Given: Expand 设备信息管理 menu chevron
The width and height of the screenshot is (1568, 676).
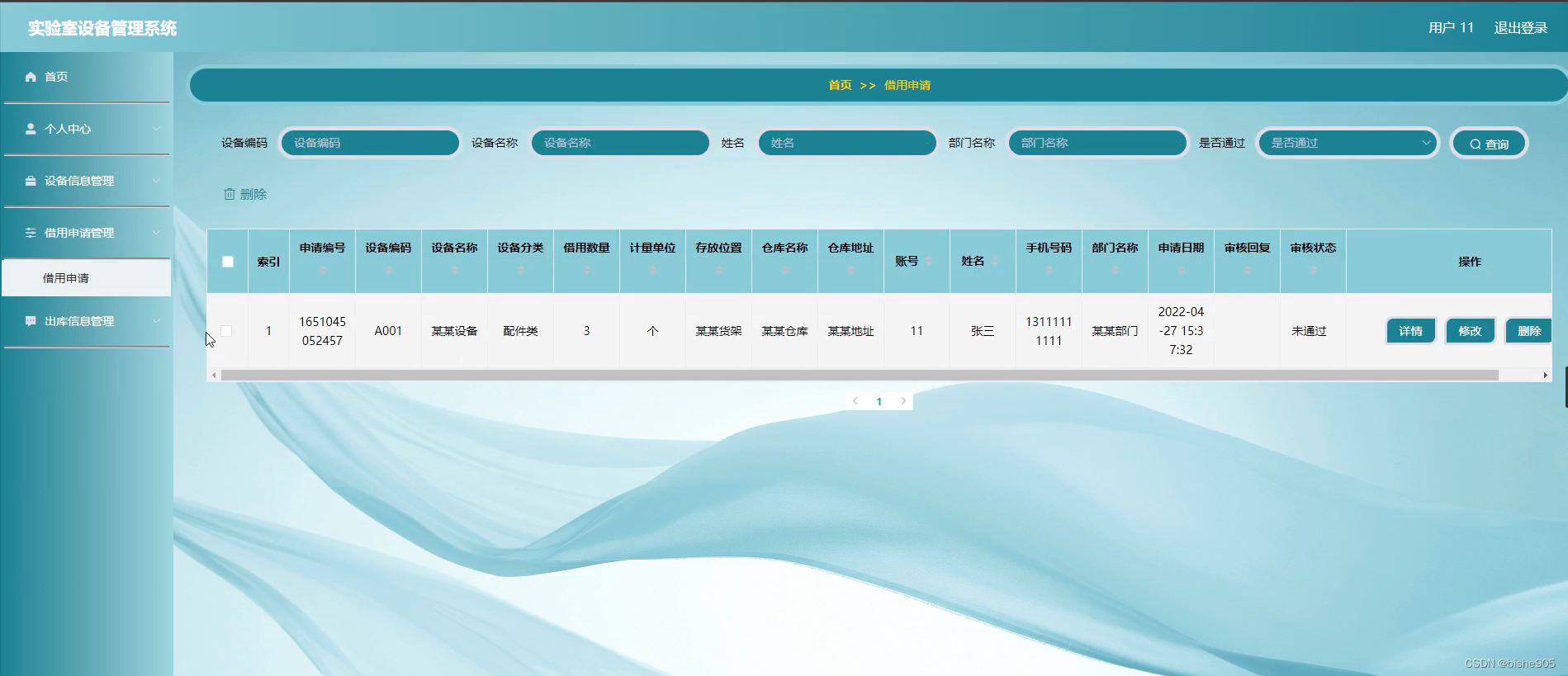Looking at the screenshot, I should (156, 181).
